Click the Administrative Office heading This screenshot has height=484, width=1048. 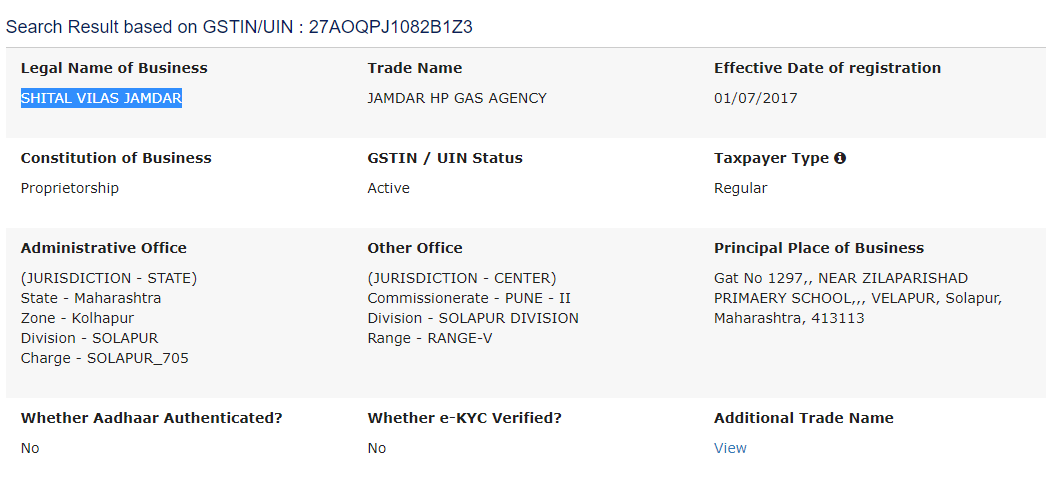(x=104, y=248)
